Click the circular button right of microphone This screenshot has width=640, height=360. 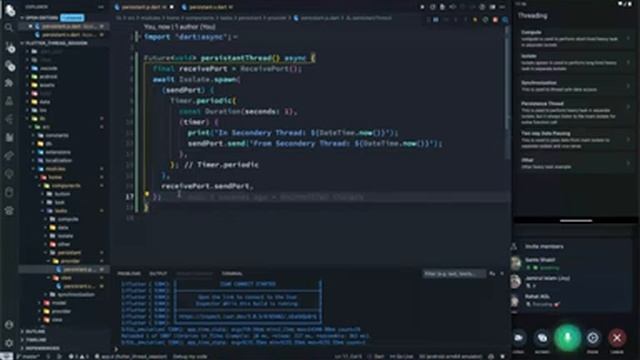593,338
